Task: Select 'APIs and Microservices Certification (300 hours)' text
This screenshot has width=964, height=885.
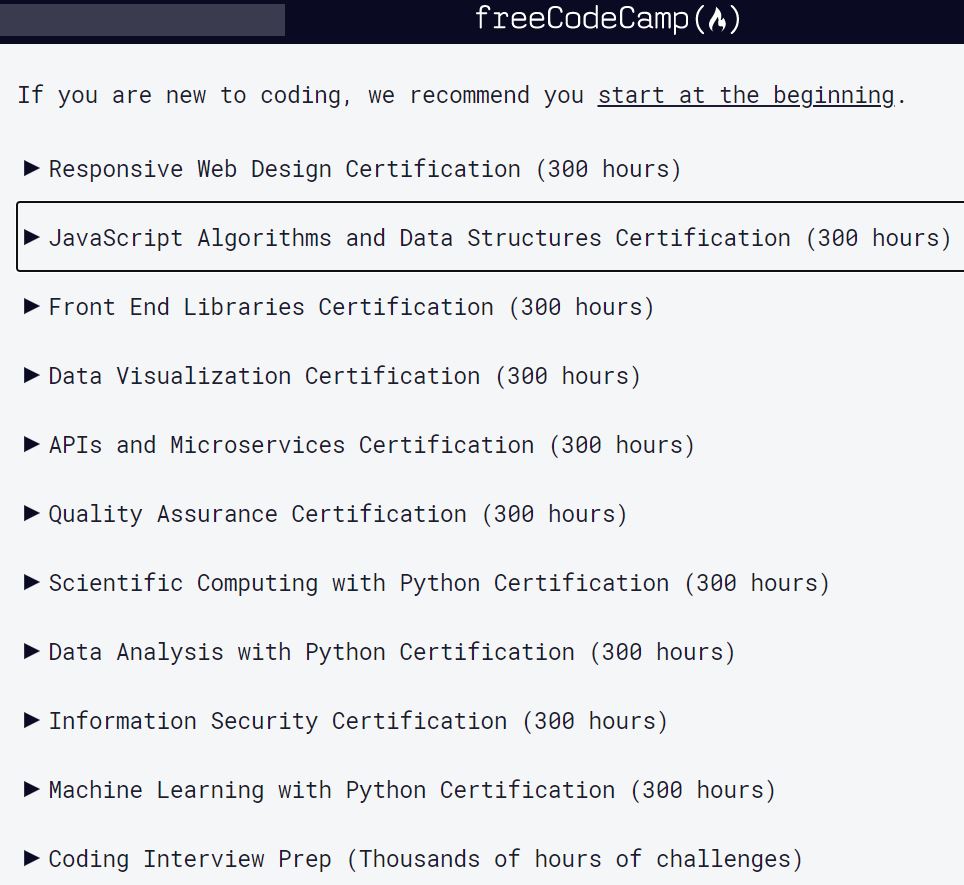Action: click(372, 445)
